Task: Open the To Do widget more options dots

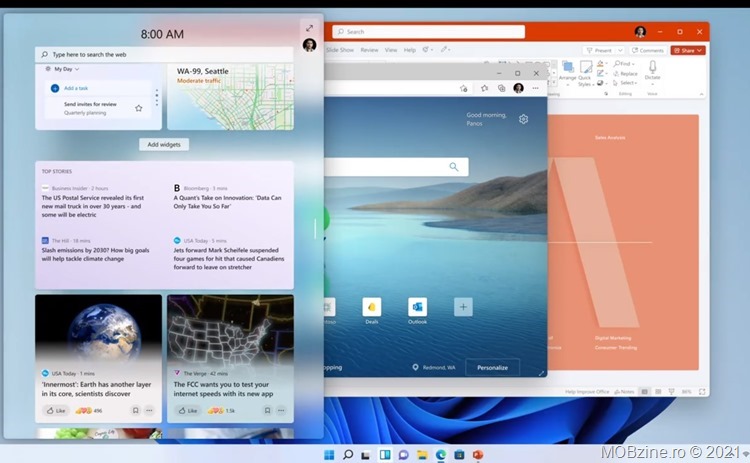Action: 156,98
